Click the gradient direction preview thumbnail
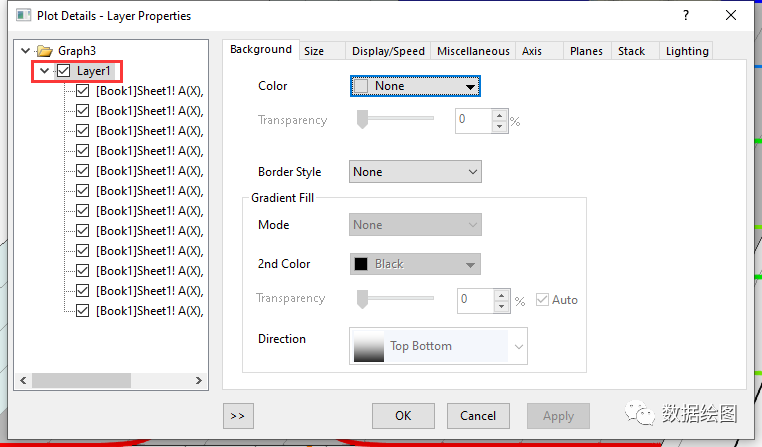Viewport: 762px width, 447px height. [x=369, y=346]
